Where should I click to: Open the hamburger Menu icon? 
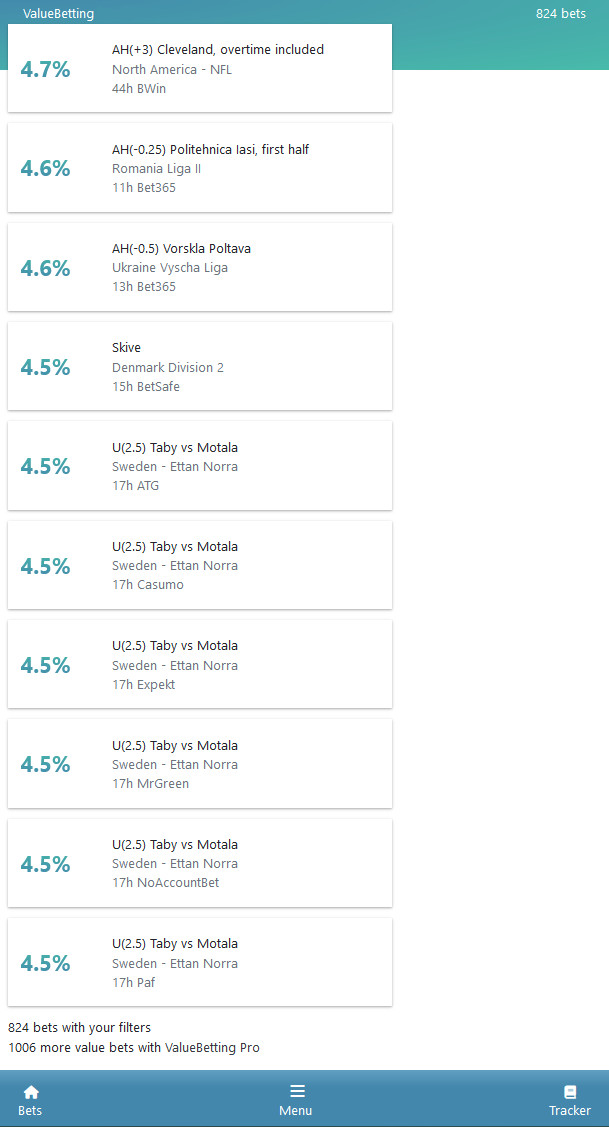click(297, 1091)
